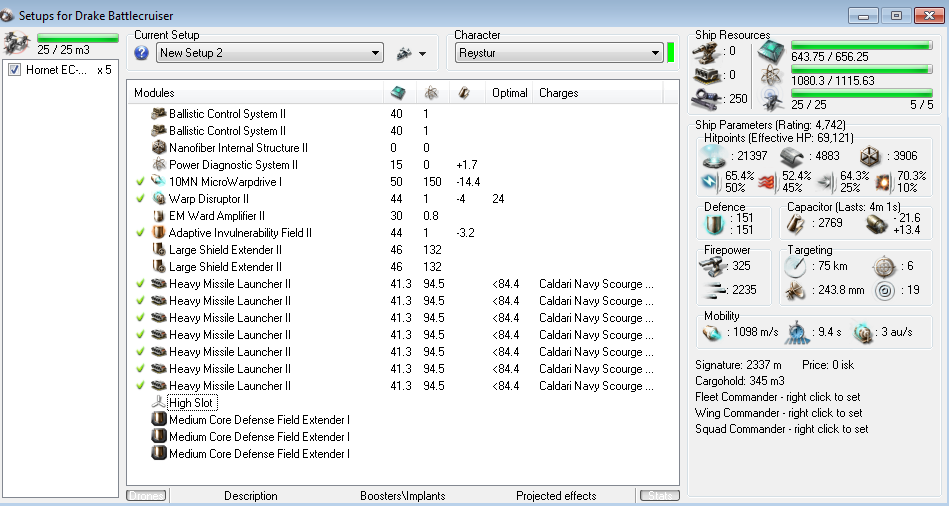Open the Boosters\Implants tab
The image size is (949, 506).
click(x=402, y=496)
